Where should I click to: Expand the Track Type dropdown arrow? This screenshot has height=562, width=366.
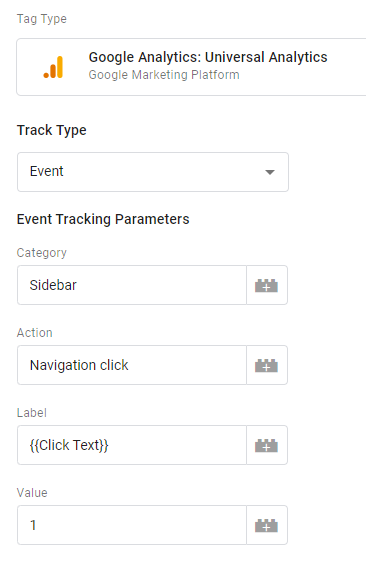270,172
